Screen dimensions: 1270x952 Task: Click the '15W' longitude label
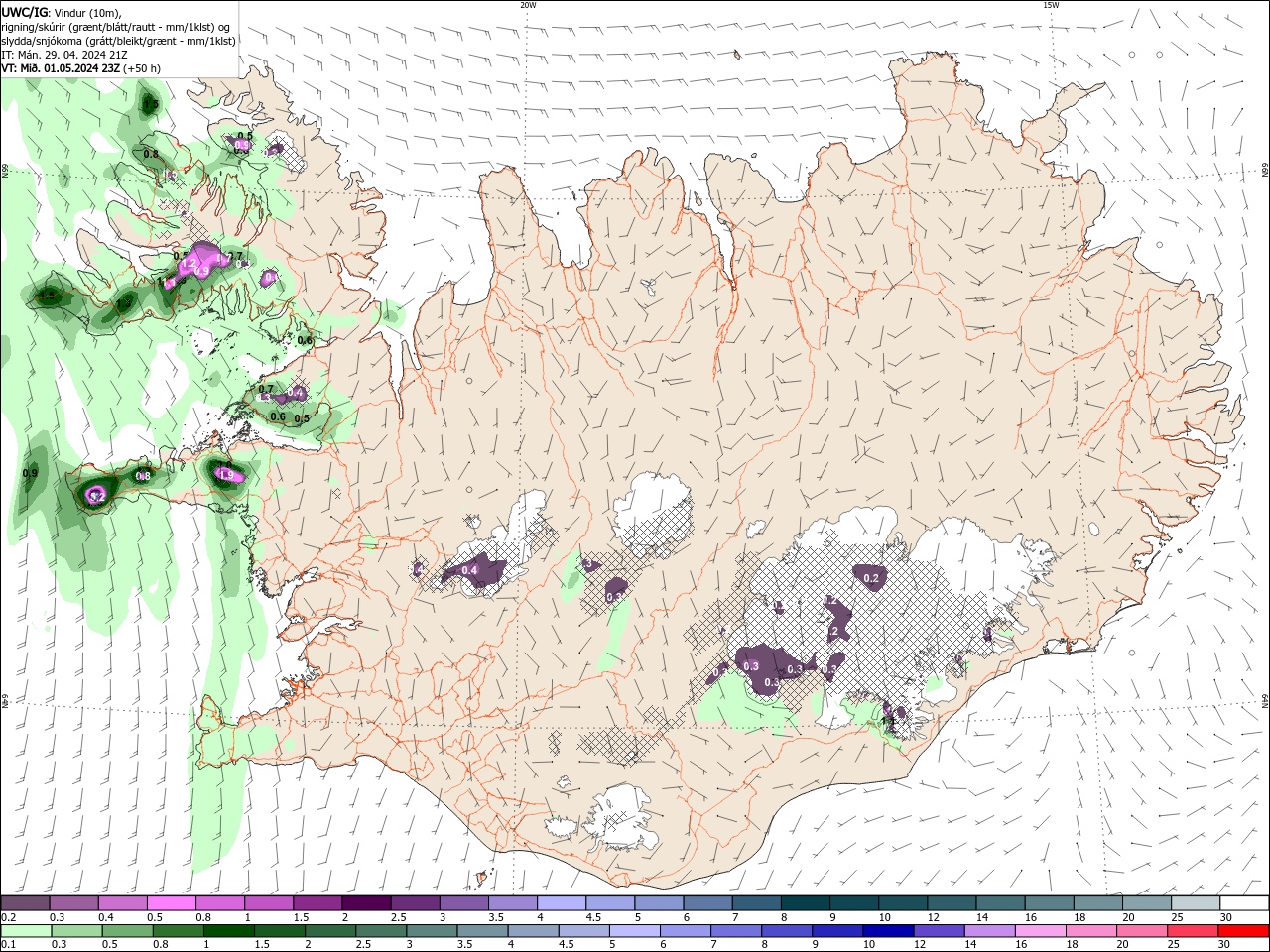[x=1050, y=5]
